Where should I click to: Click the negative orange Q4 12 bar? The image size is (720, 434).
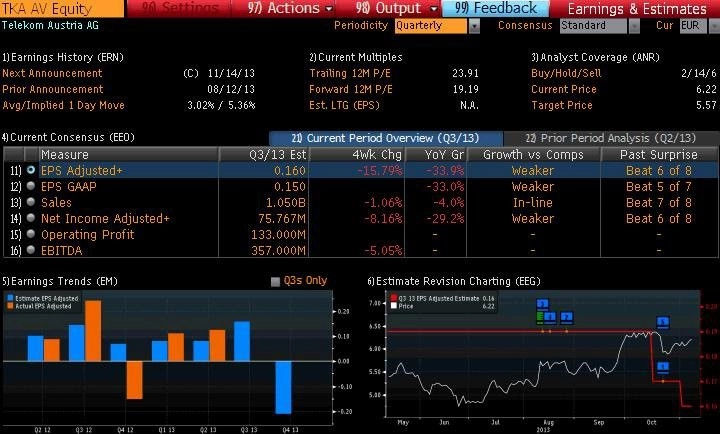(135, 380)
